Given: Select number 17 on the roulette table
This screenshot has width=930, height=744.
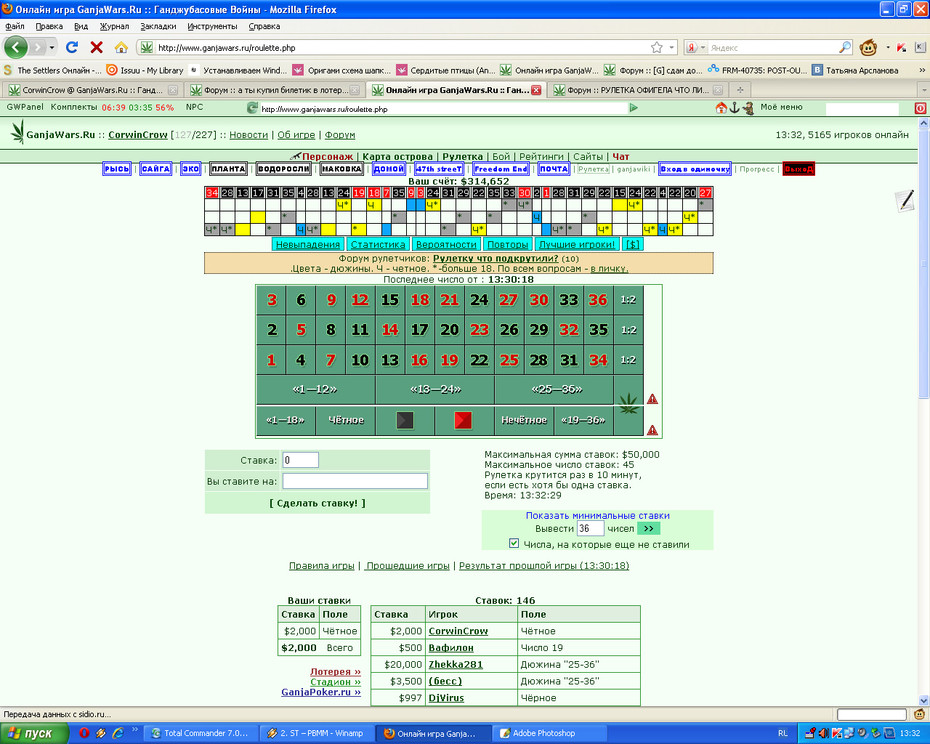Looking at the screenshot, I should tap(419, 329).
